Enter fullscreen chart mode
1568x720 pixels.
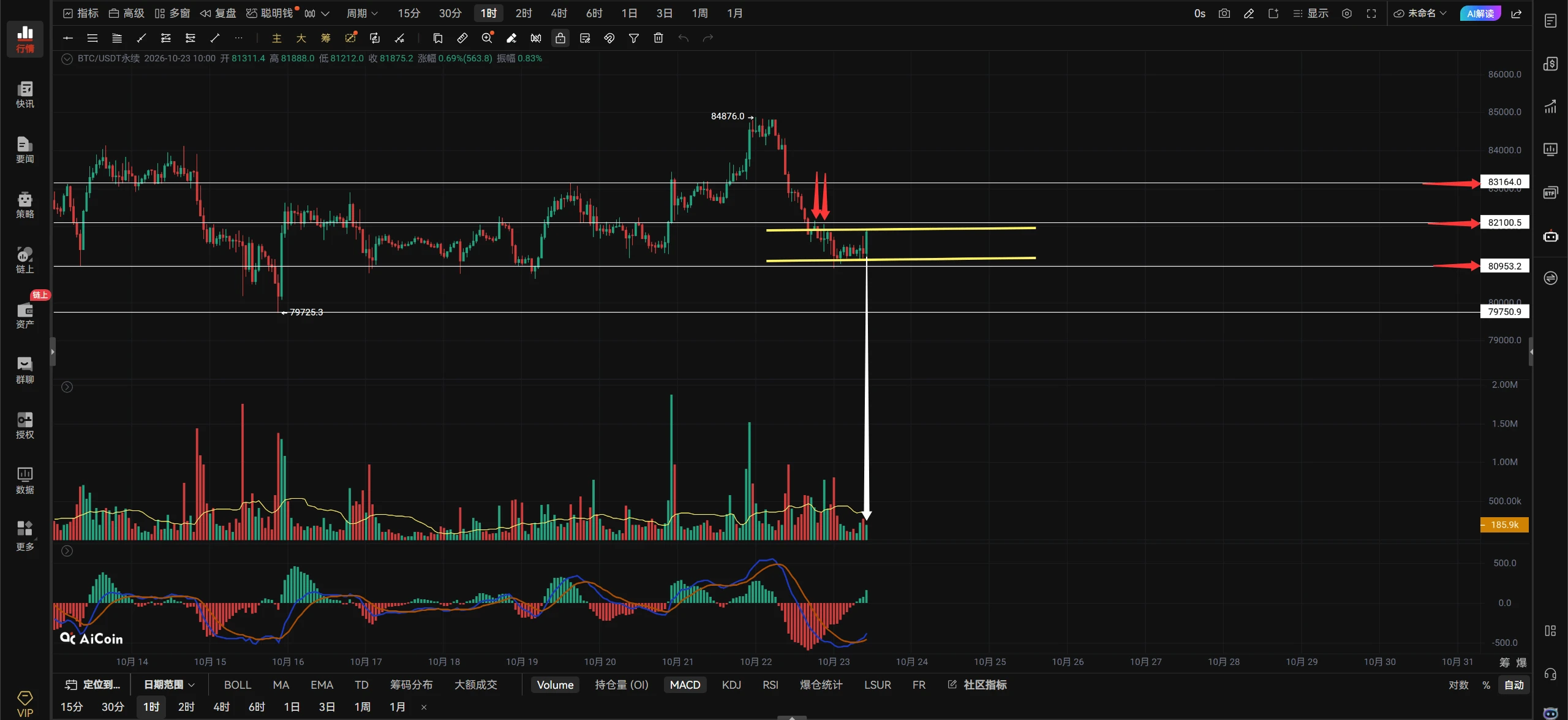pos(1371,13)
